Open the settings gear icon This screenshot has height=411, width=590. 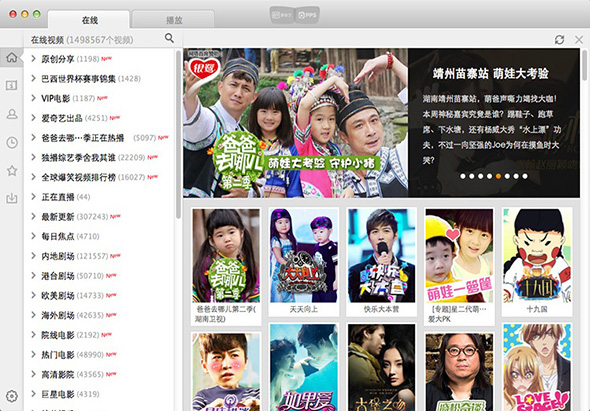point(12,396)
